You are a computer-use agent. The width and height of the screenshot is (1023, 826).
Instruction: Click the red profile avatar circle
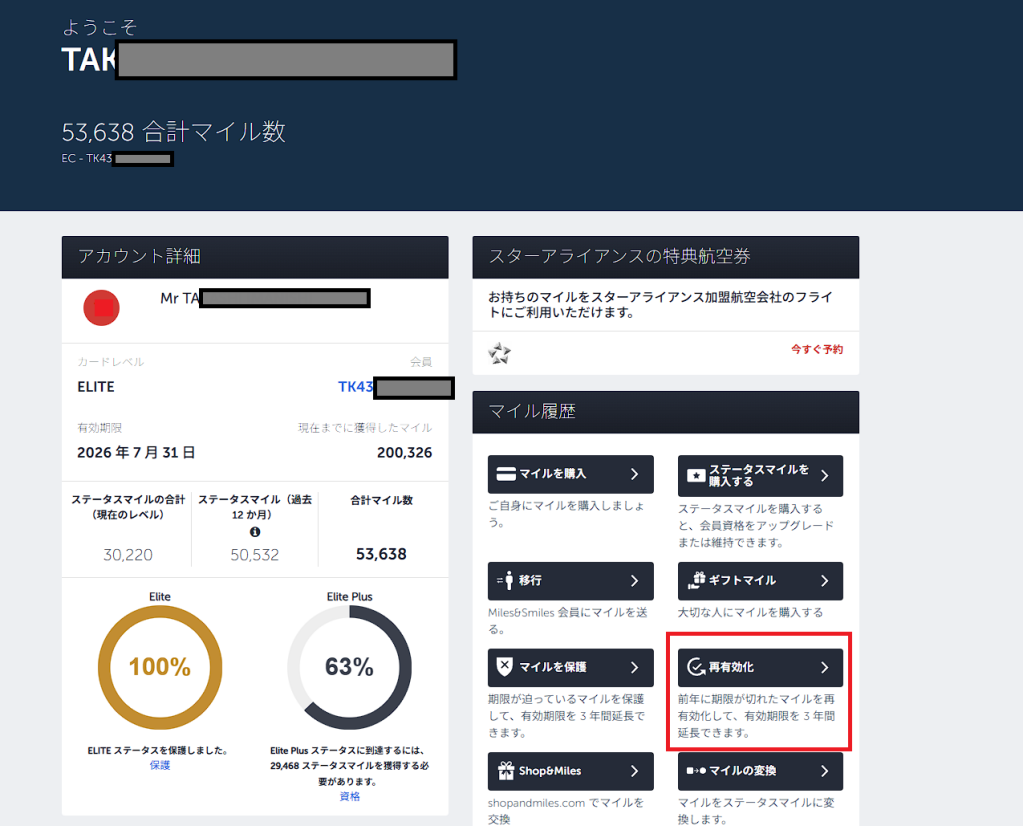(102, 308)
